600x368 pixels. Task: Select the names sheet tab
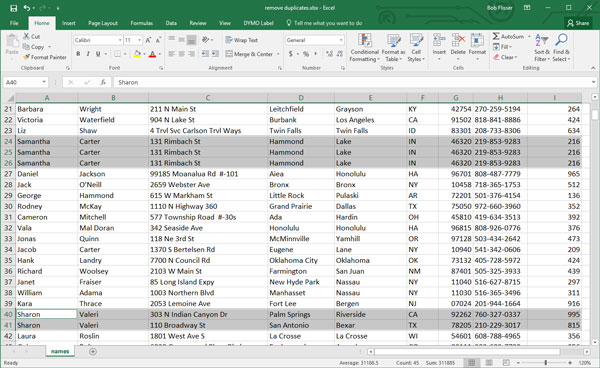tap(60, 351)
